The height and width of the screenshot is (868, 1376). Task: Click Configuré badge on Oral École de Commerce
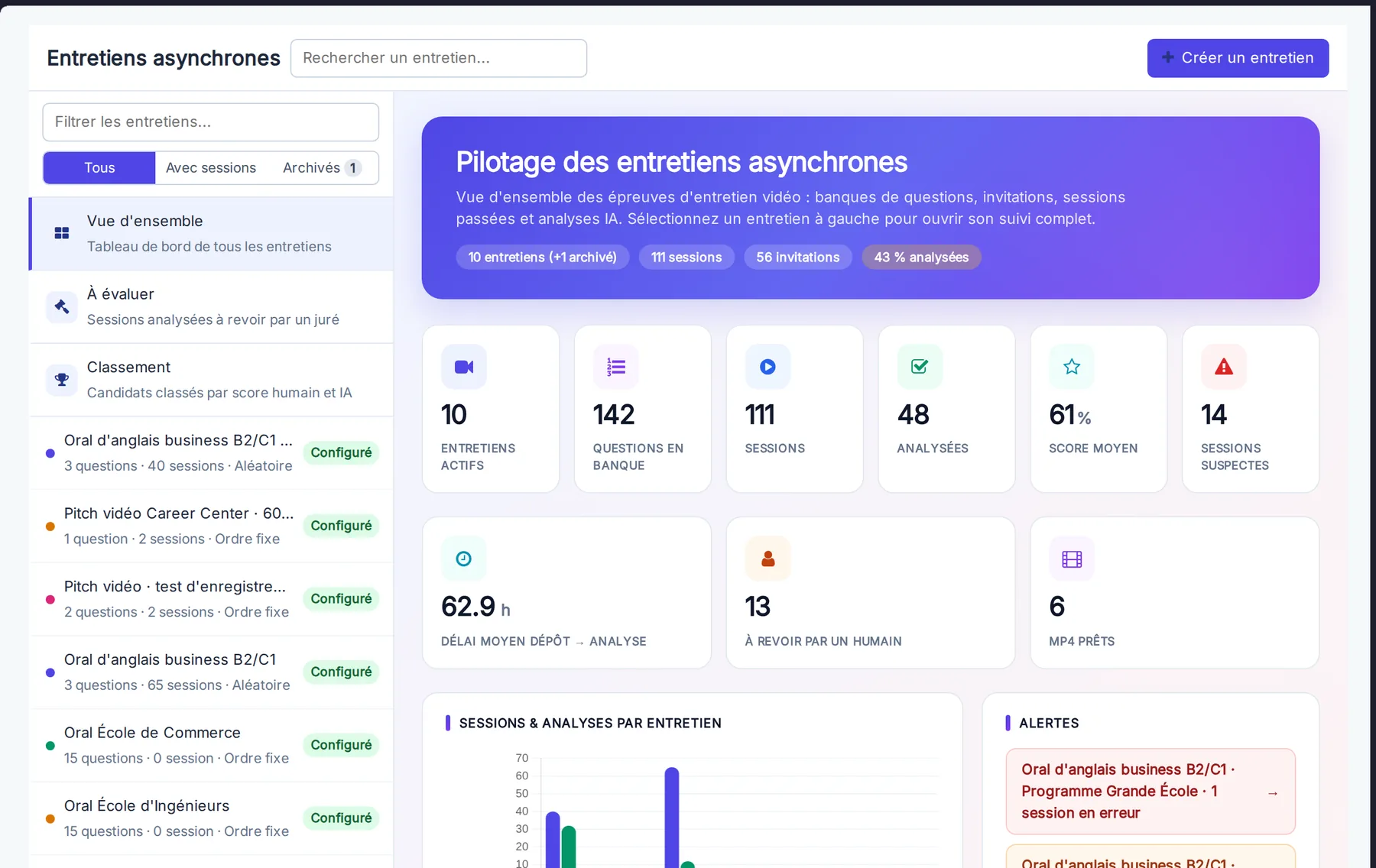coord(341,745)
